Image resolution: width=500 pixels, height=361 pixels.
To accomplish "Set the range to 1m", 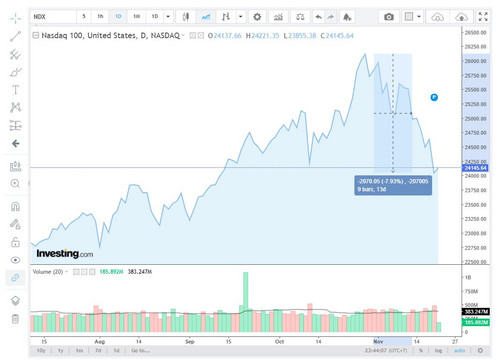I will [79, 351].
